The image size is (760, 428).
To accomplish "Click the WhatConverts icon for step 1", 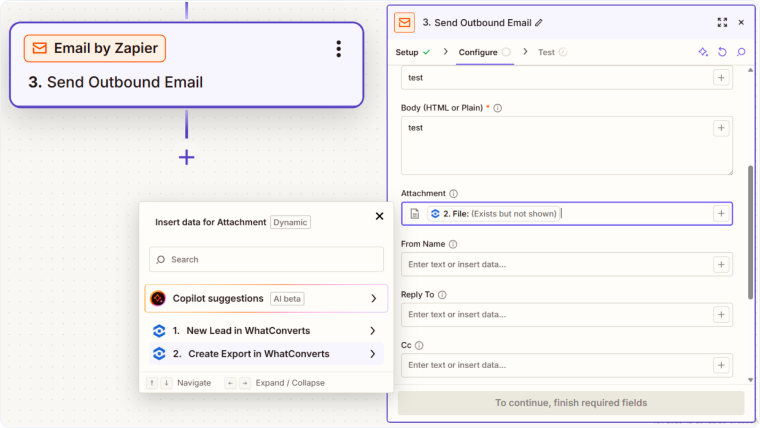I will (159, 331).
